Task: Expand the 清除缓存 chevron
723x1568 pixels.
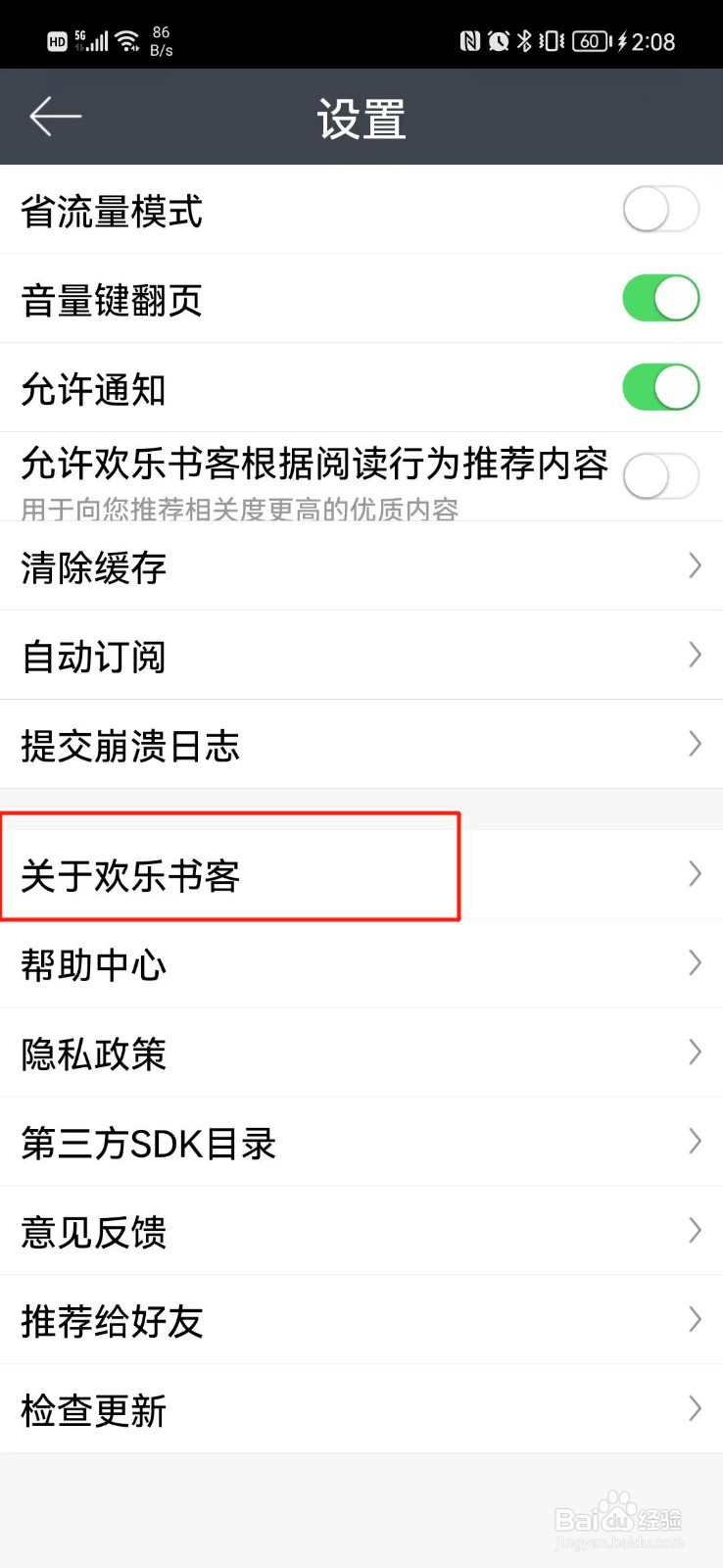Action: coord(695,565)
